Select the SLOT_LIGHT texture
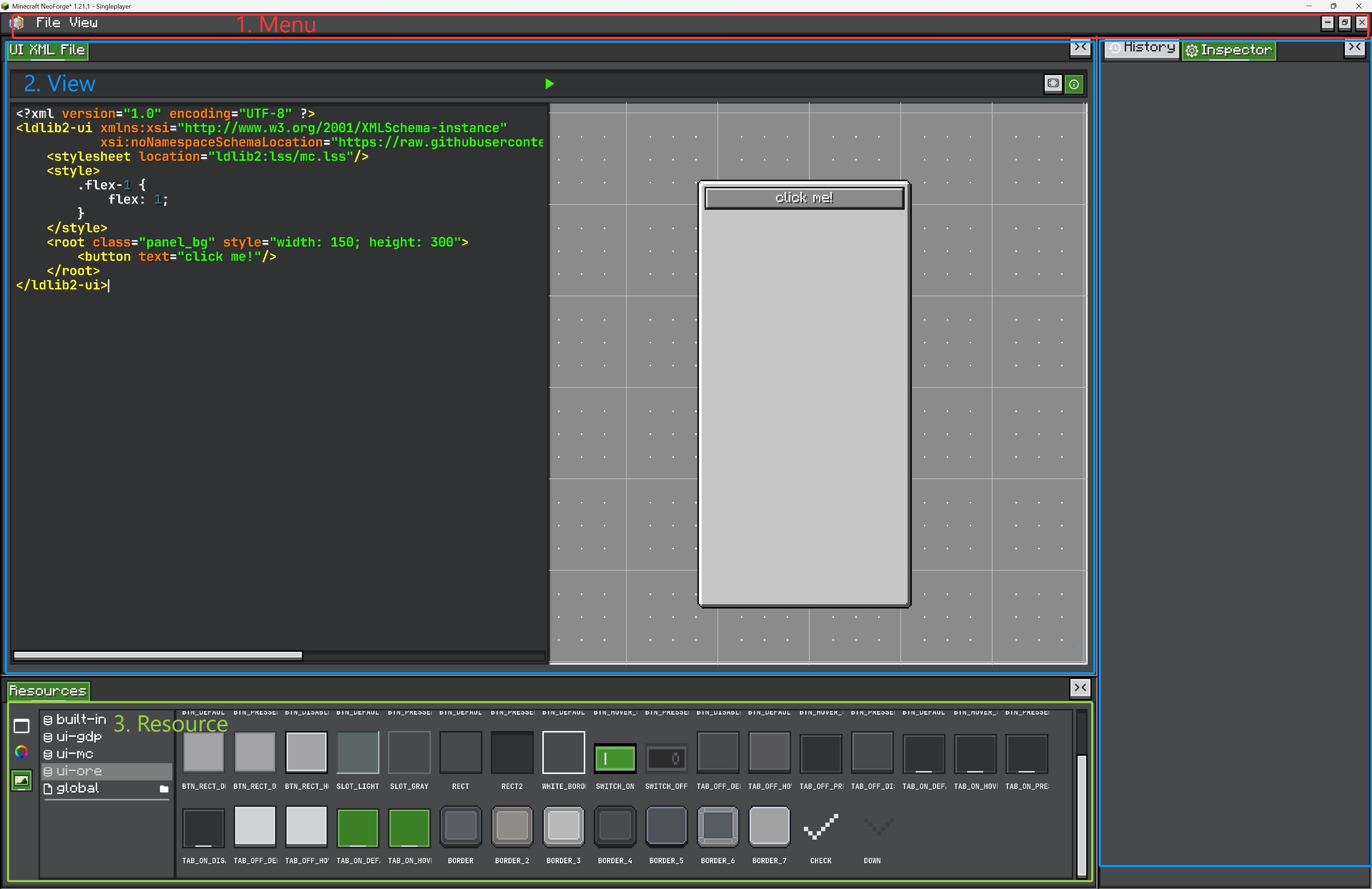1372x889 pixels. tap(357, 753)
